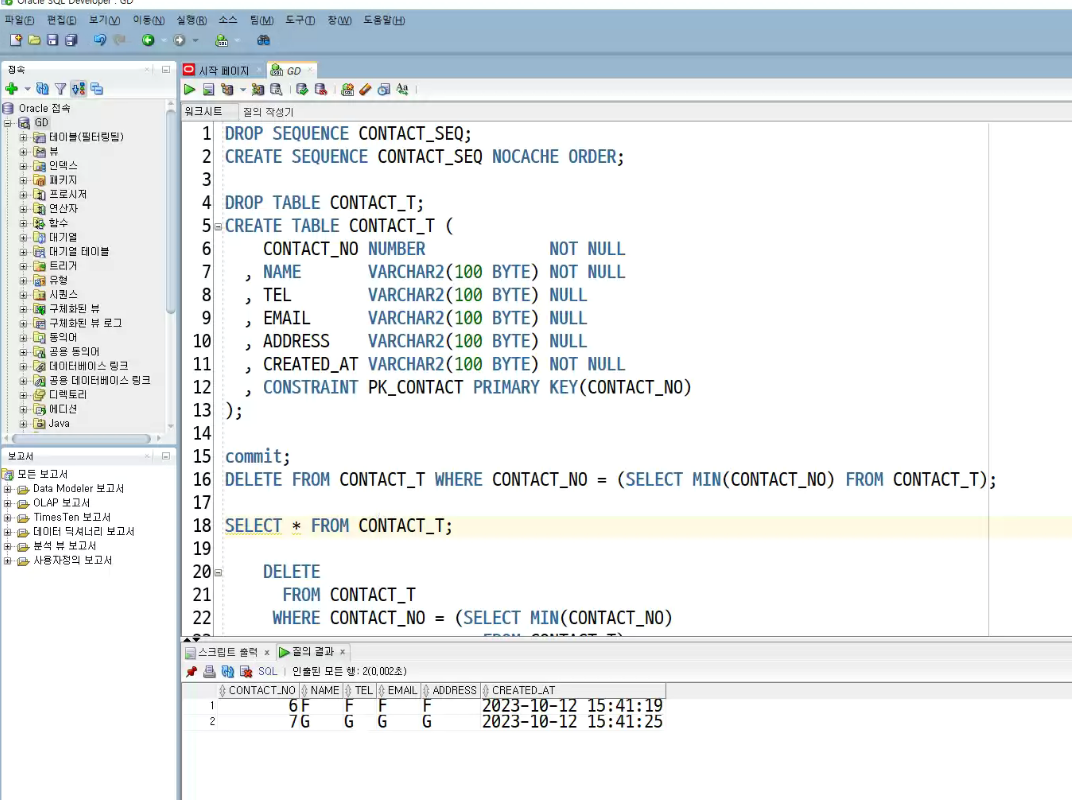
Task: Click the SQL History clock icon
Action: [384, 90]
